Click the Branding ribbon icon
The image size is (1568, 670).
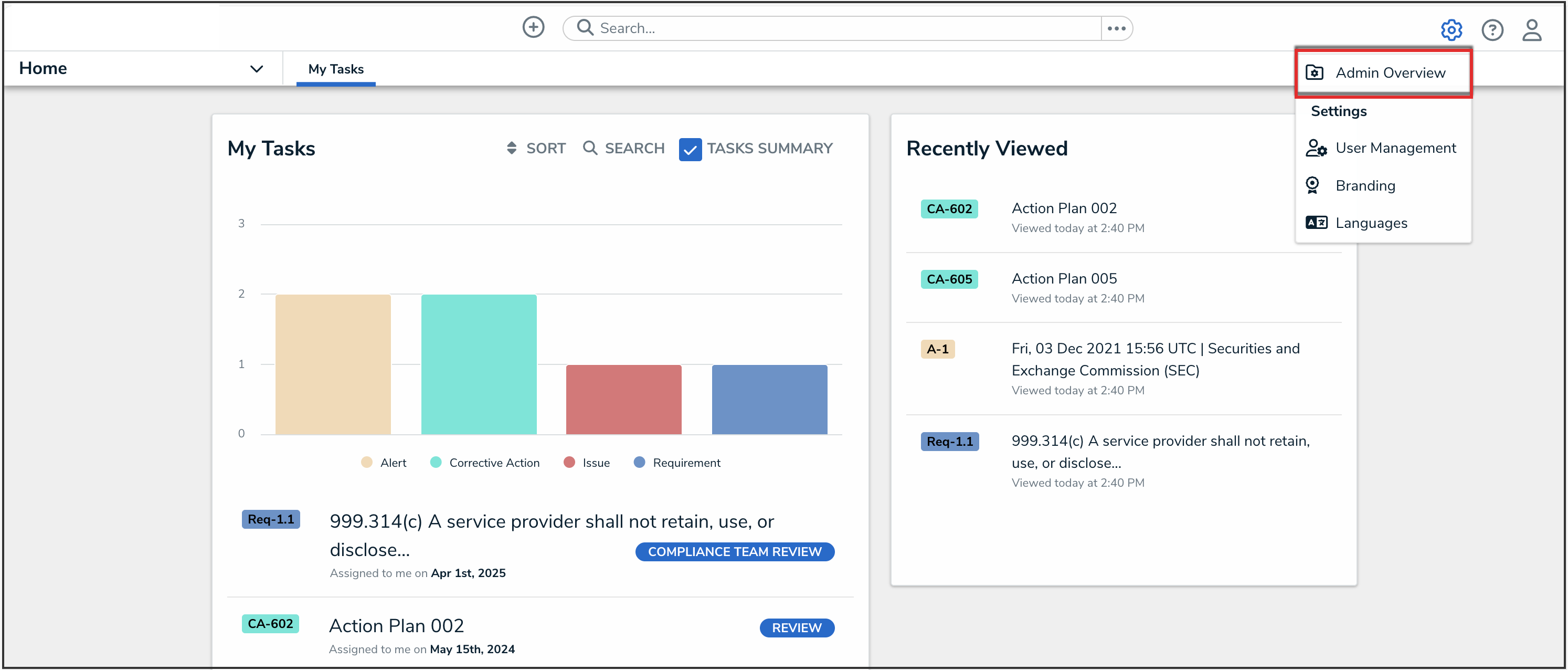pyautogui.click(x=1313, y=185)
